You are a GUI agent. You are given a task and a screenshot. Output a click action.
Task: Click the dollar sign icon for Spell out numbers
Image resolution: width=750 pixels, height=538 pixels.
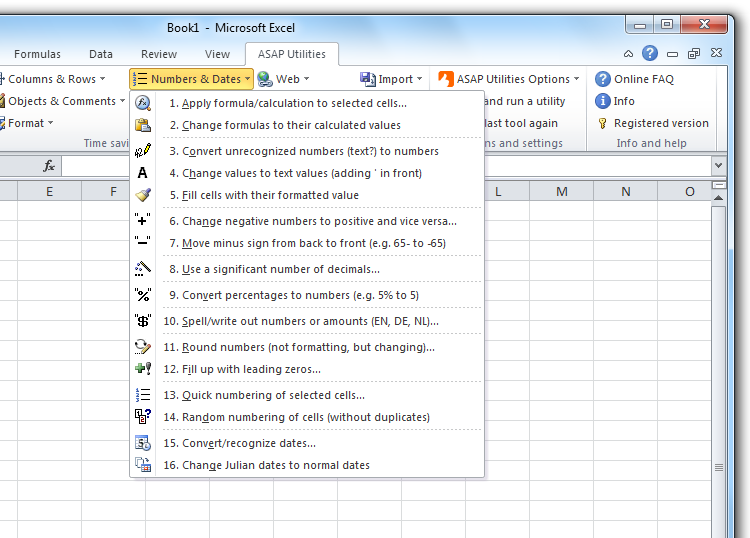(143, 320)
